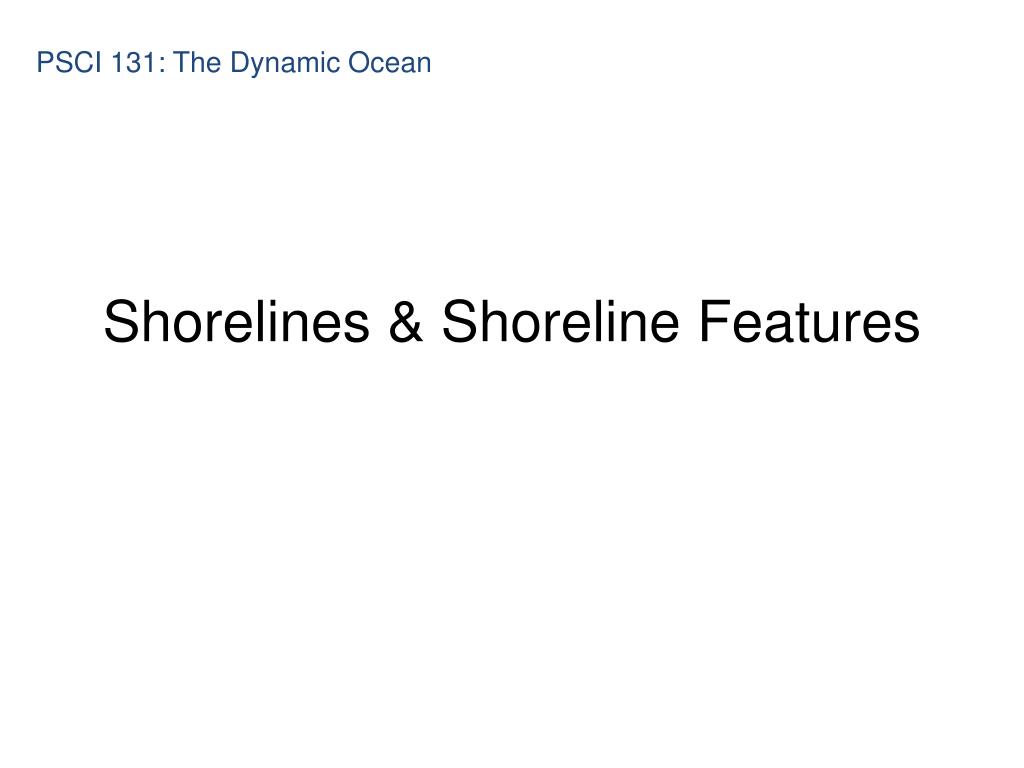Click the capital P of PSCI
1024x768 pixels.
click(46, 63)
